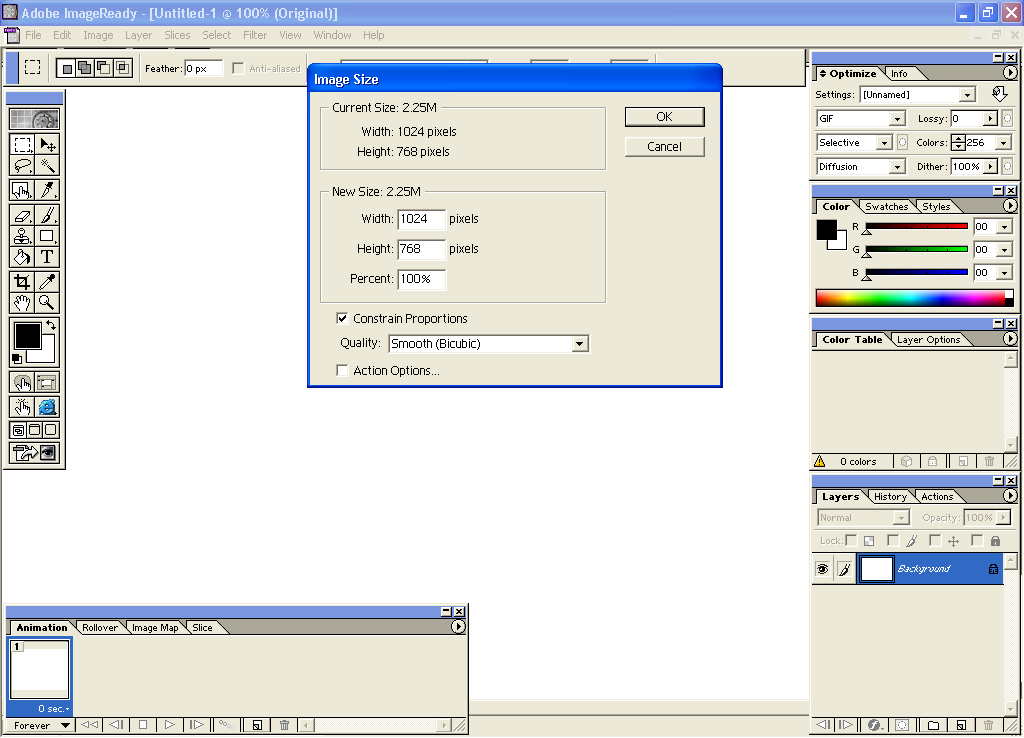
Task: Select the Paint Bucket tool
Action: coord(22,257)
